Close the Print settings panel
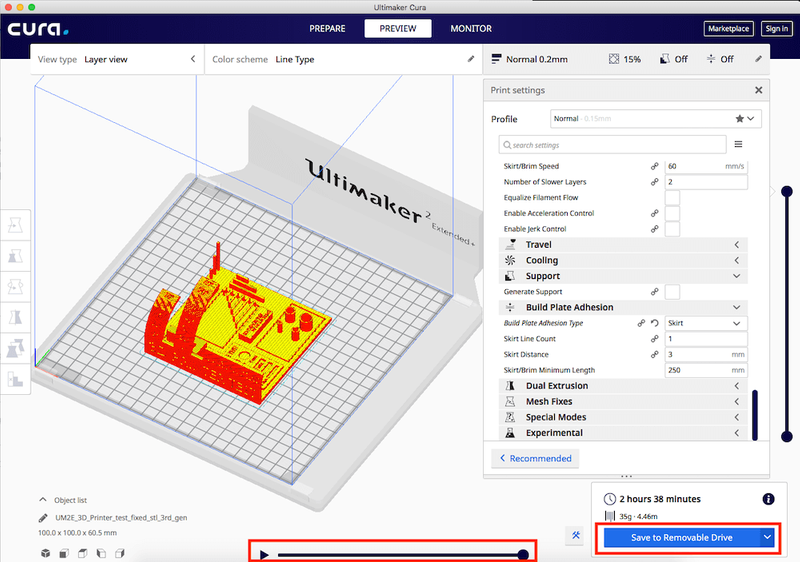 click(x=758, y=90)
